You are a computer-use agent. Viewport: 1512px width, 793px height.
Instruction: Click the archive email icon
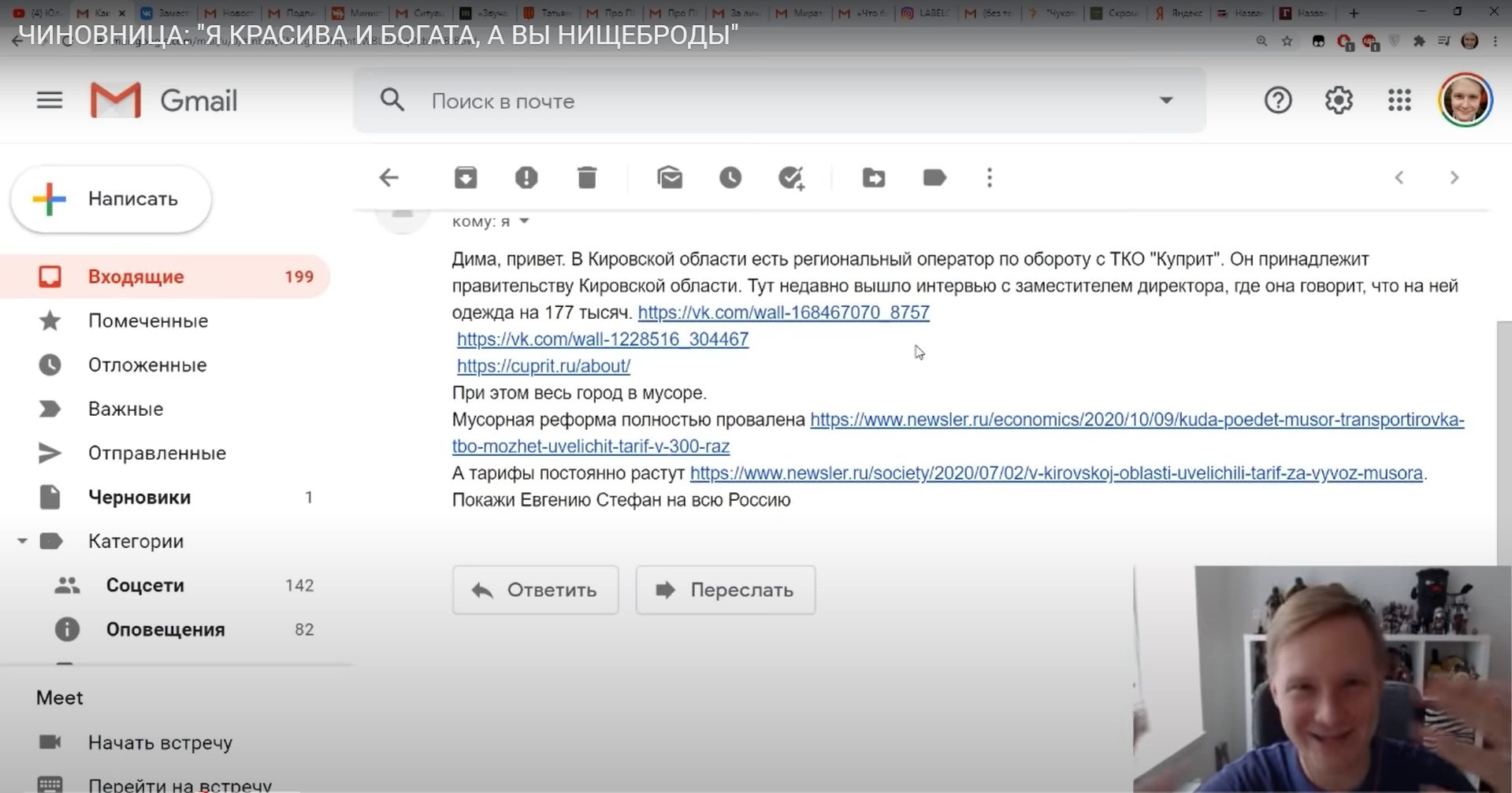(466, 178)
